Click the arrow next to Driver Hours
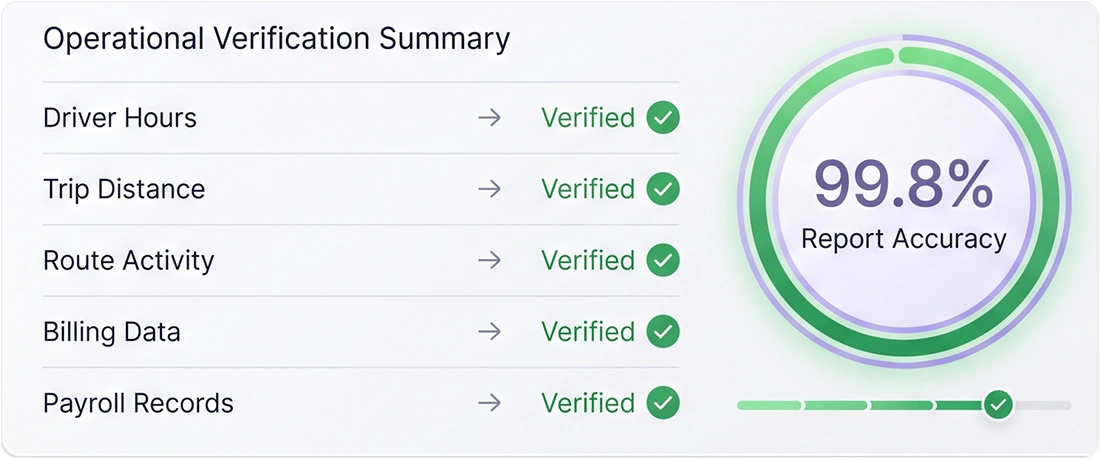Viewport: 1100px width, 459px height. tap(490, 118)
